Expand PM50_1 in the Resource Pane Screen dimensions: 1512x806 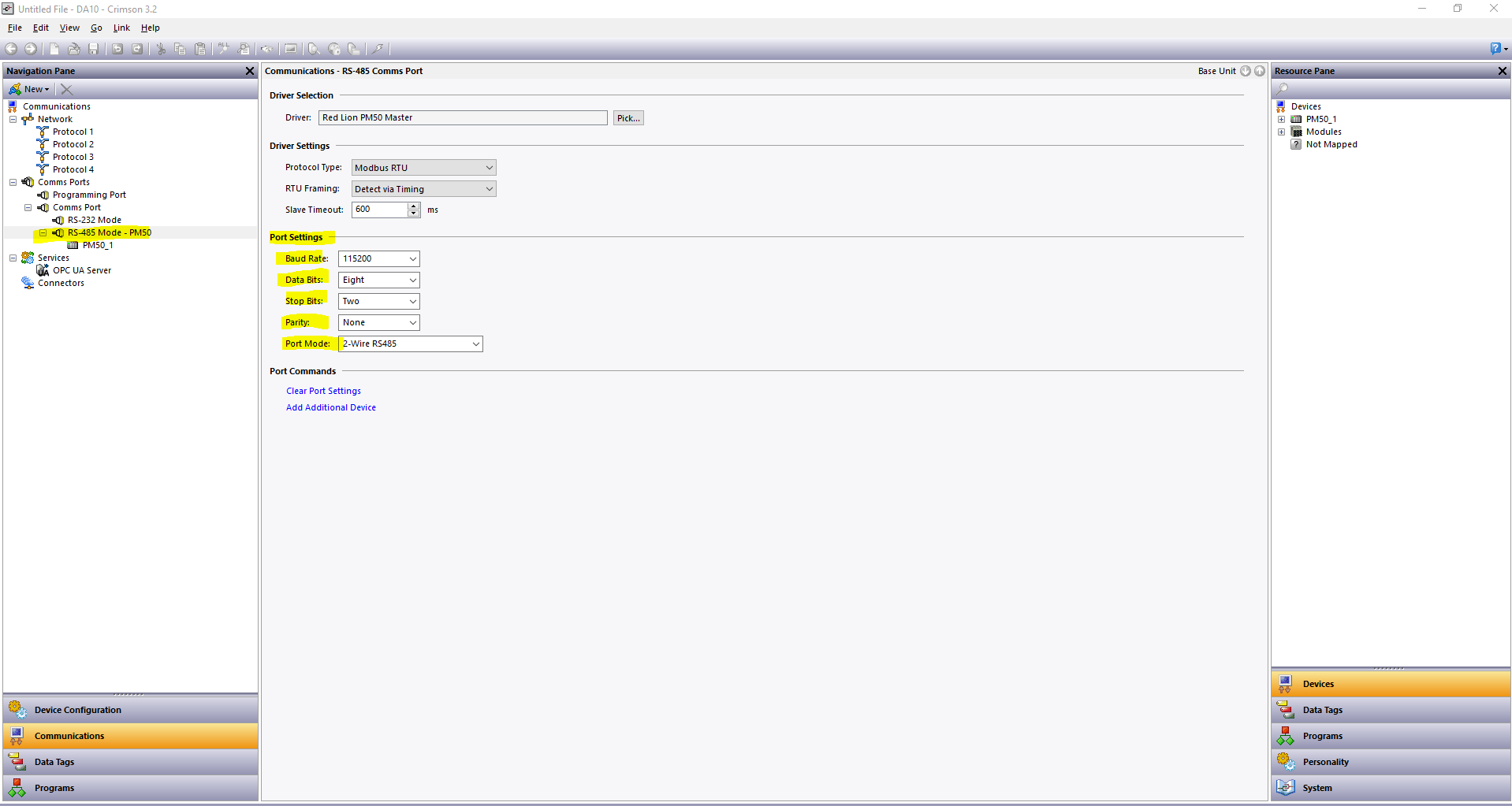1281,119
